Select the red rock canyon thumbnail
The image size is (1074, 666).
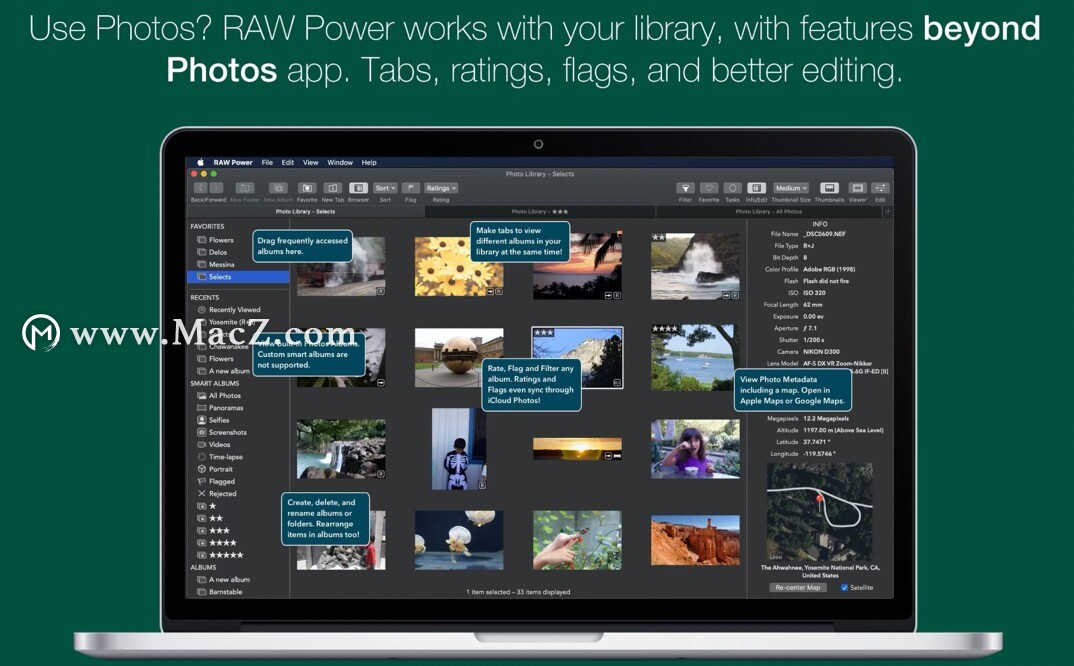click(695, 541)
